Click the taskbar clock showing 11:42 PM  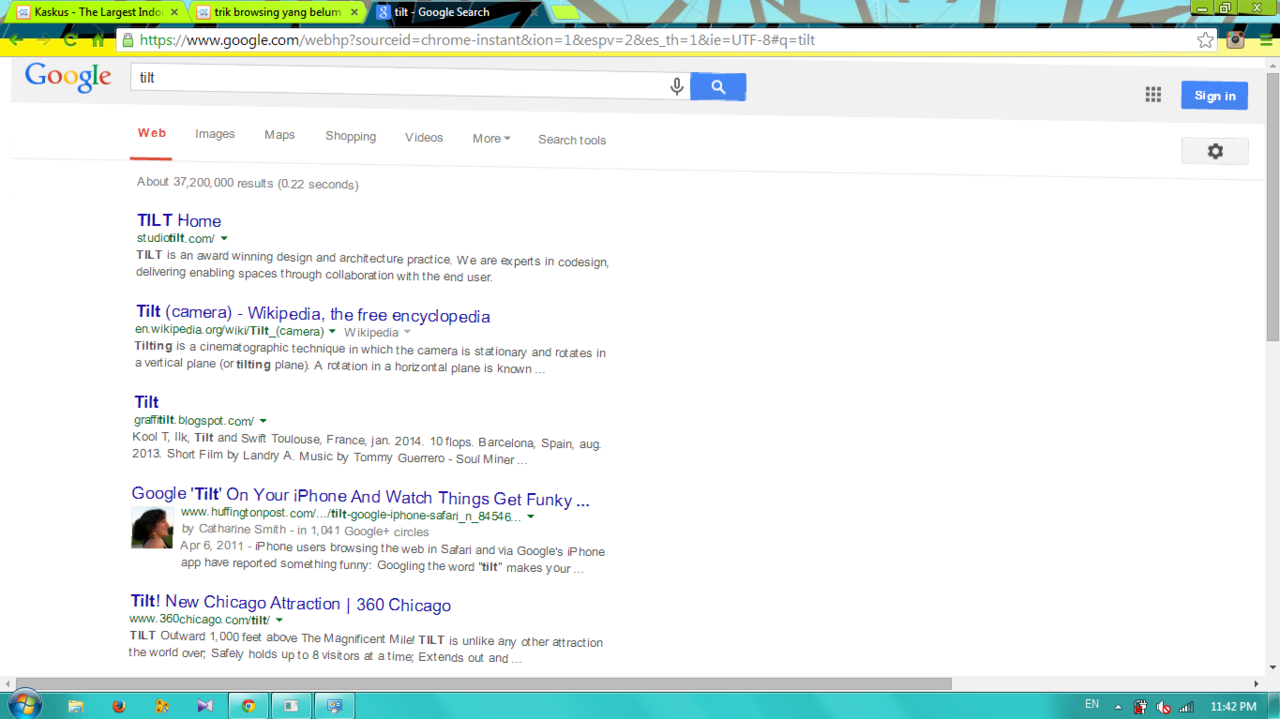click(1233, 706)
